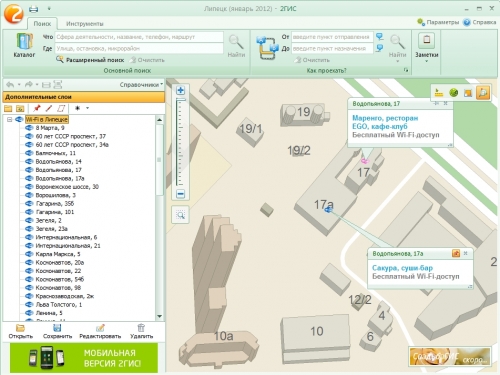Expand the Как проехать panel launcher
500x375 pixels.
[406, 70]
